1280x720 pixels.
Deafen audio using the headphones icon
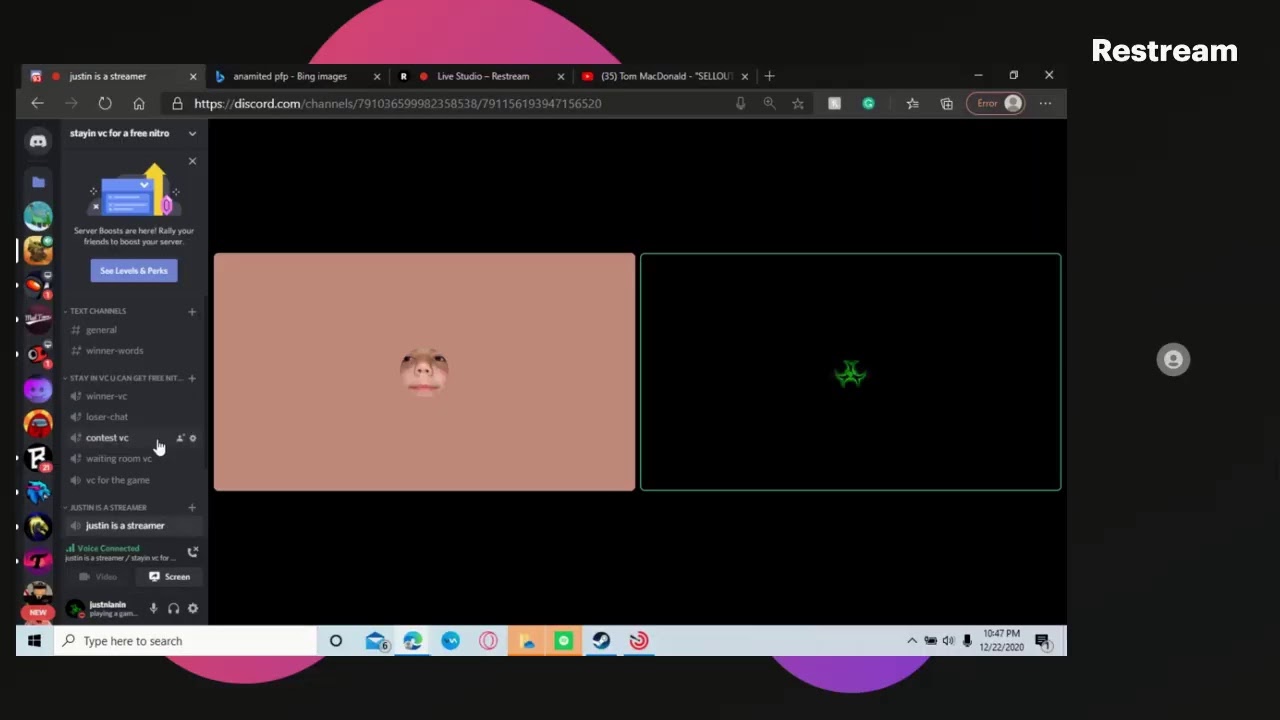point(173,608)
